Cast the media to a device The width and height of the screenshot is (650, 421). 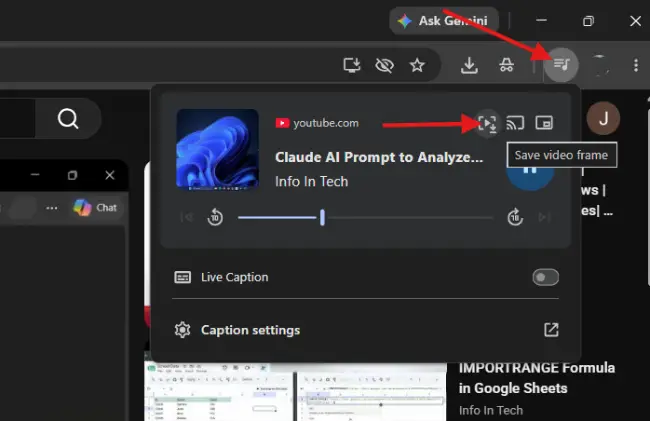[x=515, y=123]
